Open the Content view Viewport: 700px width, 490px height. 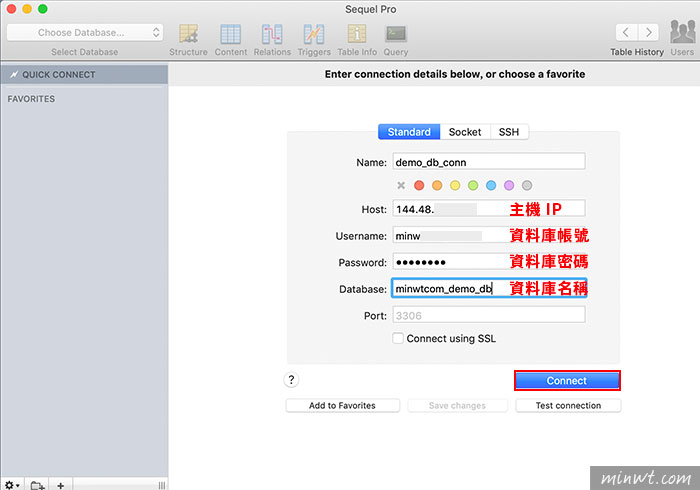click(x=230, y=40)
